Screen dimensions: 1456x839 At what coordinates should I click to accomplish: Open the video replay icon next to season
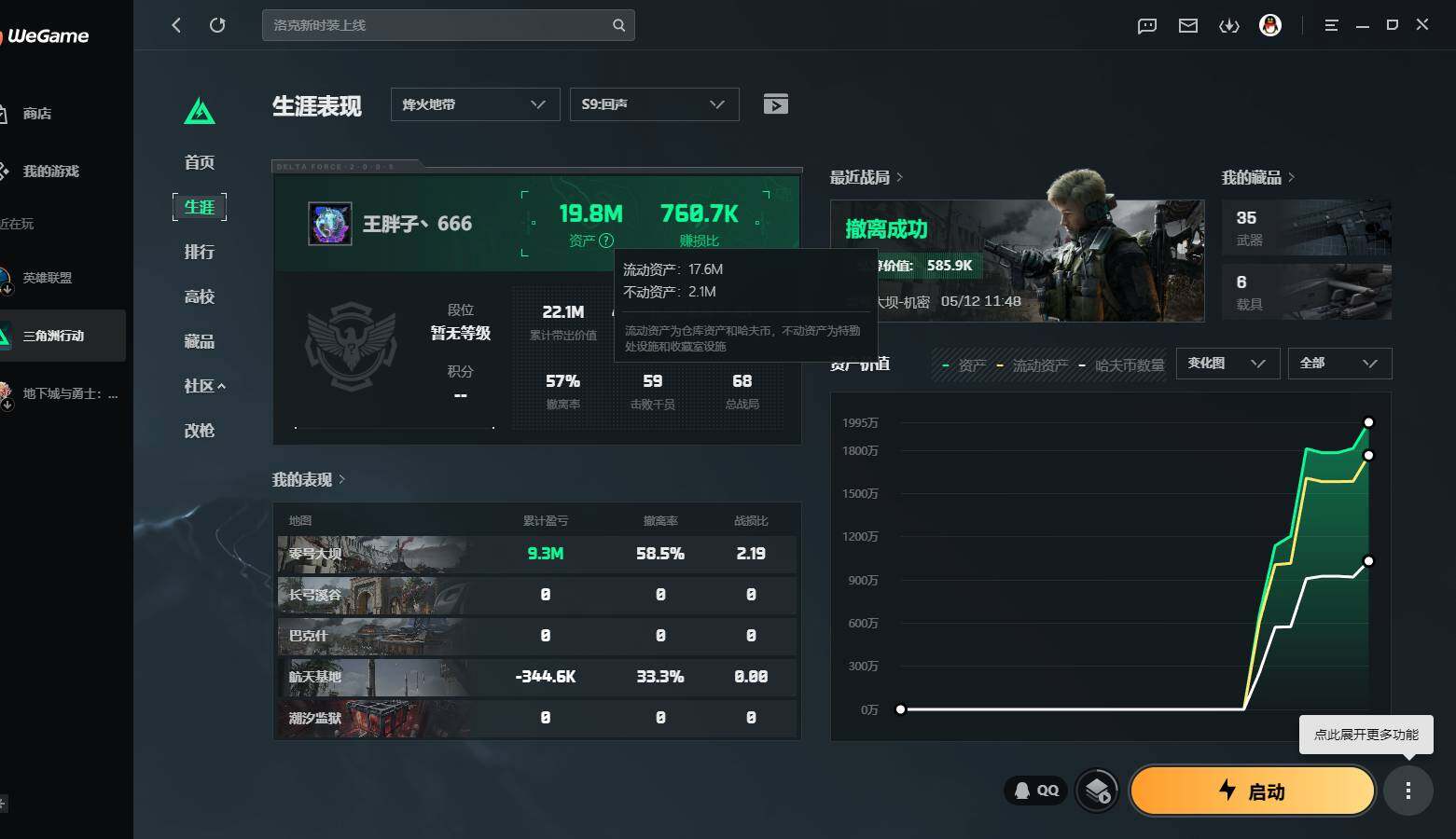coord(776,104)
